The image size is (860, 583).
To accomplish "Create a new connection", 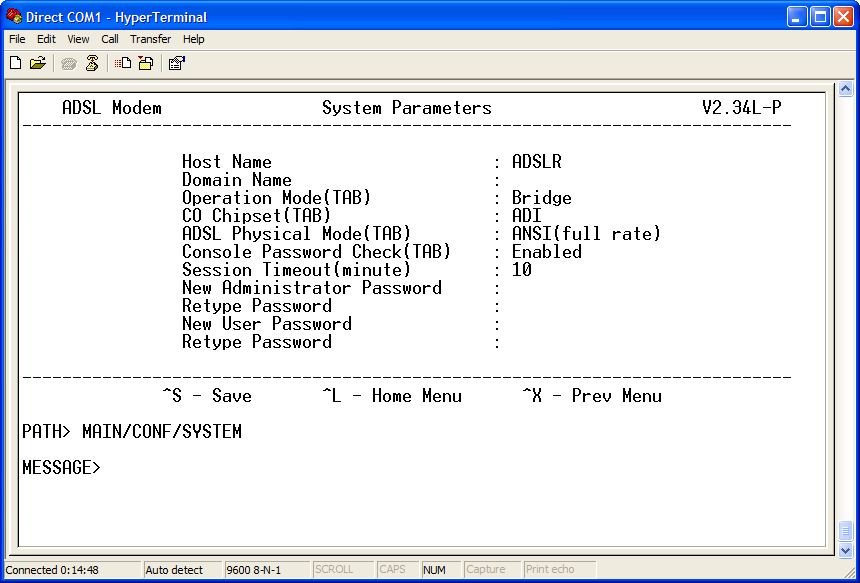I will 15,62.
